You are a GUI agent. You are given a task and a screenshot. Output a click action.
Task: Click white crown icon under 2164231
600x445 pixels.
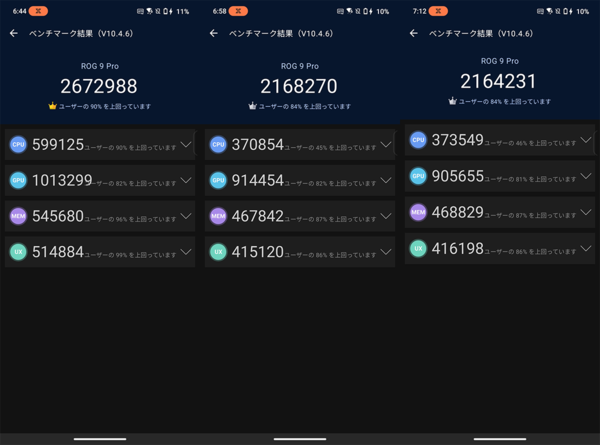point(452,101)
